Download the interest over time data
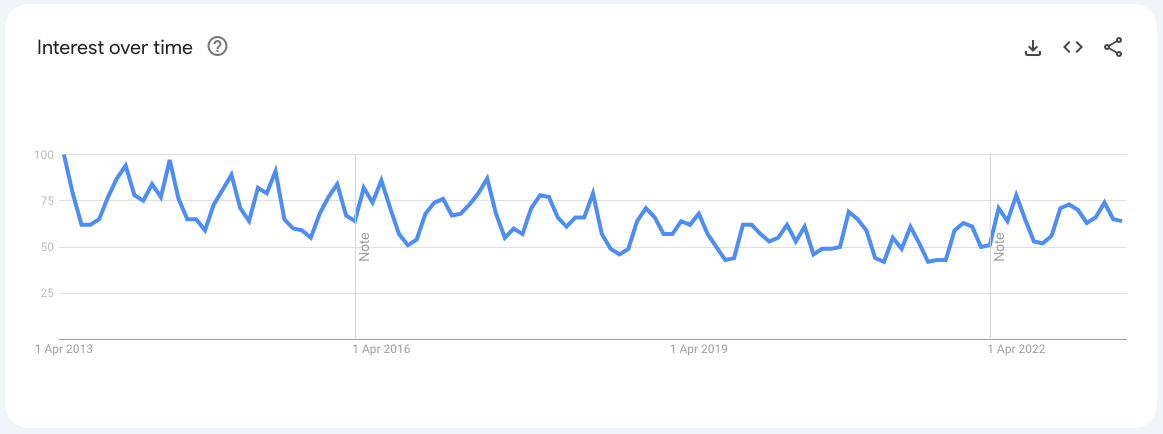 [x=1033, y=47]
